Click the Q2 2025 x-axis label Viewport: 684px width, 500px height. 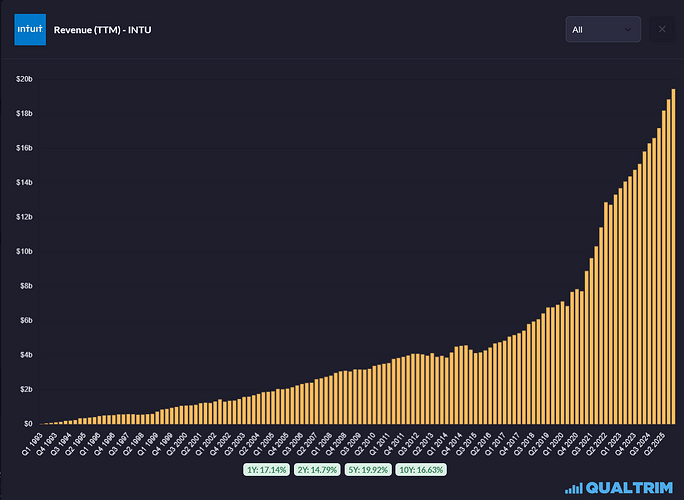click(x=653, y=443)
